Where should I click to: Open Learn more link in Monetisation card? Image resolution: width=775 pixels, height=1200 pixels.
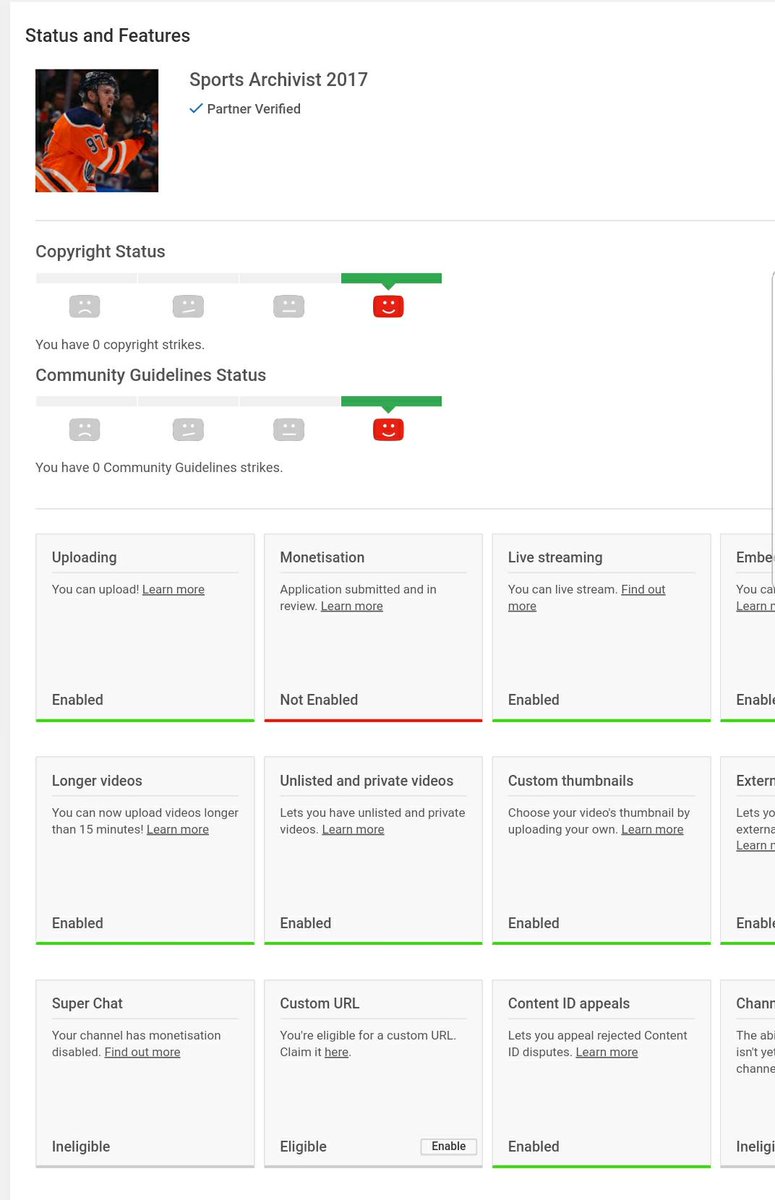click(352, 606)
